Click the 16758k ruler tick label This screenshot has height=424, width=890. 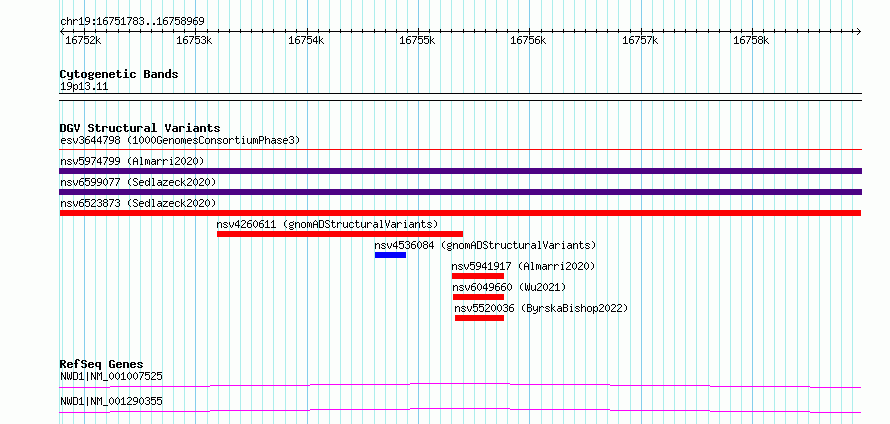click(752, 40)
